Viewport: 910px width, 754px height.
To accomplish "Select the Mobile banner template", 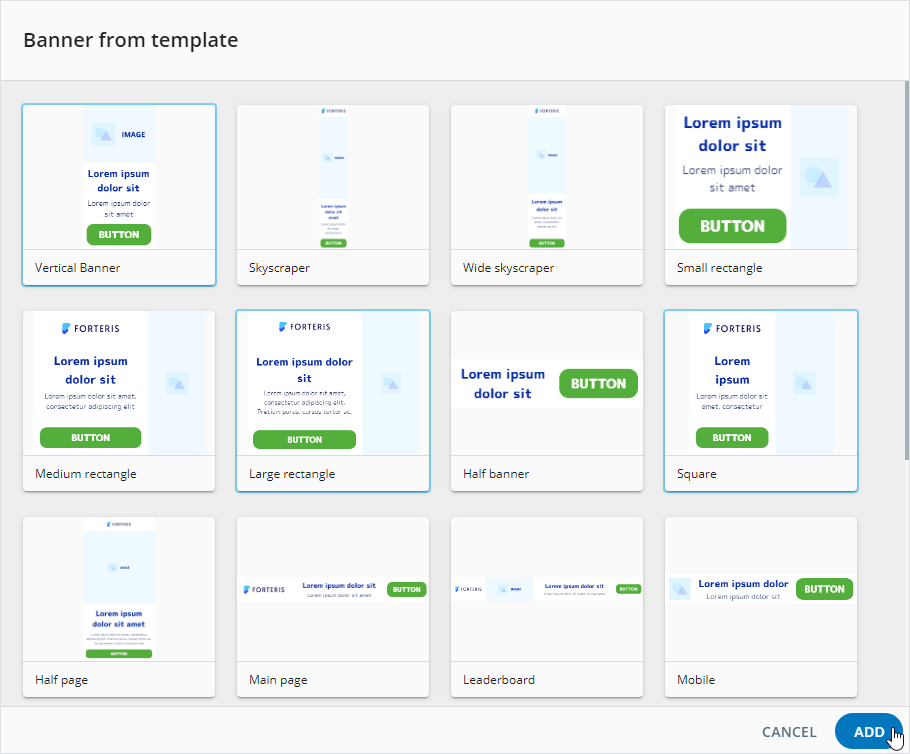I will pyautogui.click(x=761, y=607).
